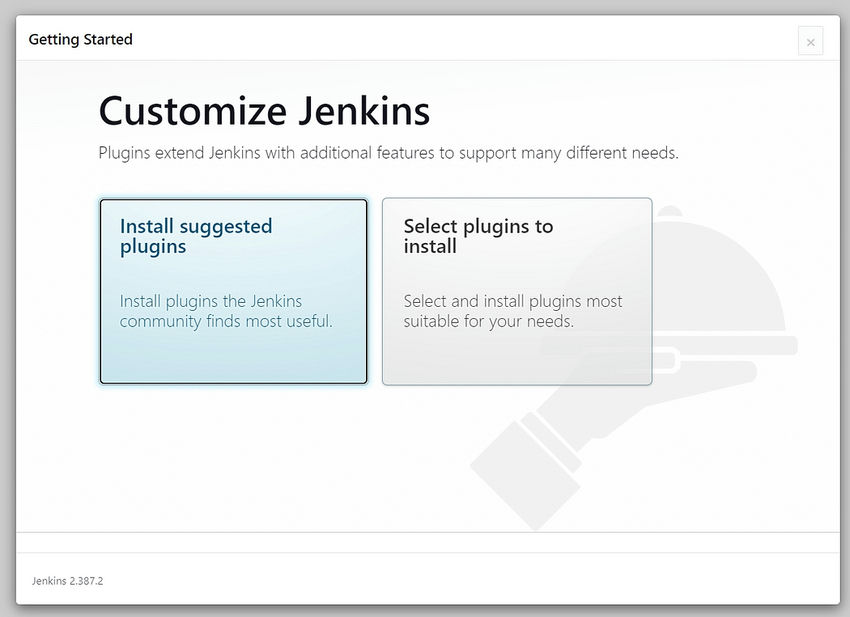
Task: Click the Customize Jenkins heading
Action: (x=263, y=111)
